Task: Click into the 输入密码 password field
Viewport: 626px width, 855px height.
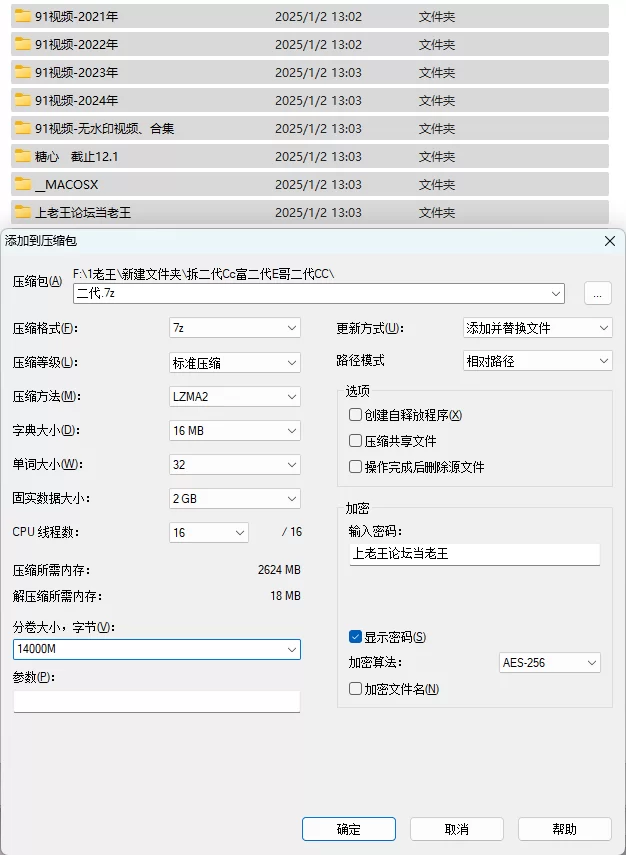Action: point(474,554)
